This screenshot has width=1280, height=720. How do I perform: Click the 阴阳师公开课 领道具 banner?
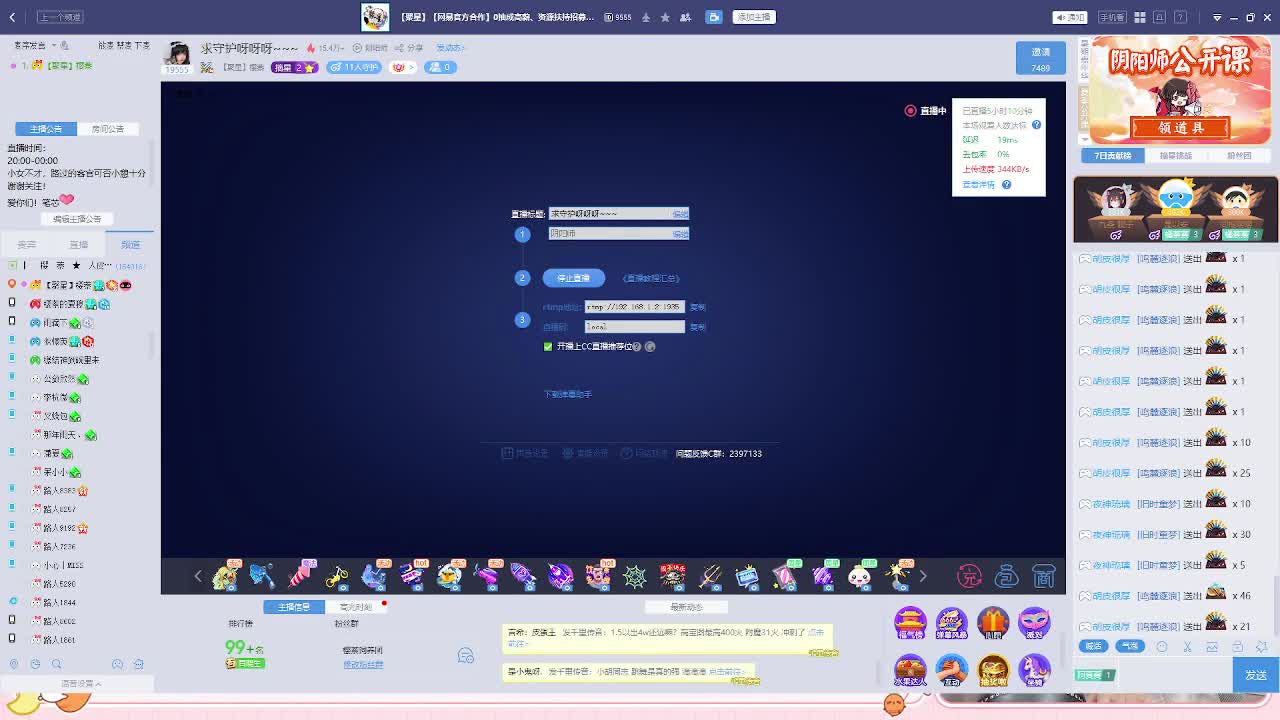(x=1181, y=91)
